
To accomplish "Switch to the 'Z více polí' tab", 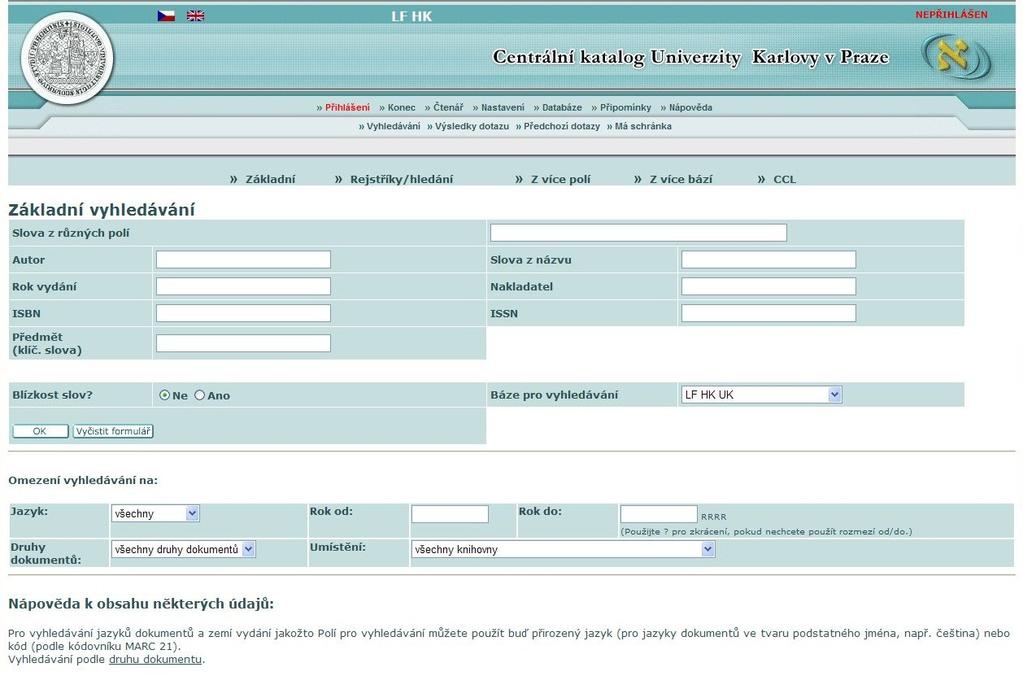I will click(560, 179).
